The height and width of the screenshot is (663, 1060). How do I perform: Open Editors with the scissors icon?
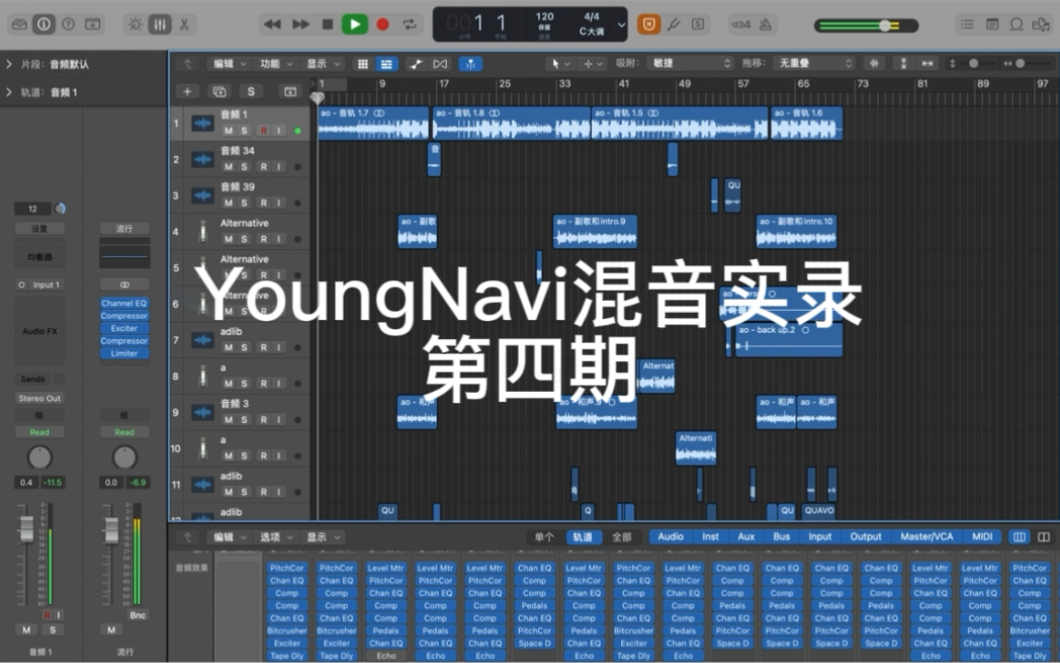(x=184, y=25)
